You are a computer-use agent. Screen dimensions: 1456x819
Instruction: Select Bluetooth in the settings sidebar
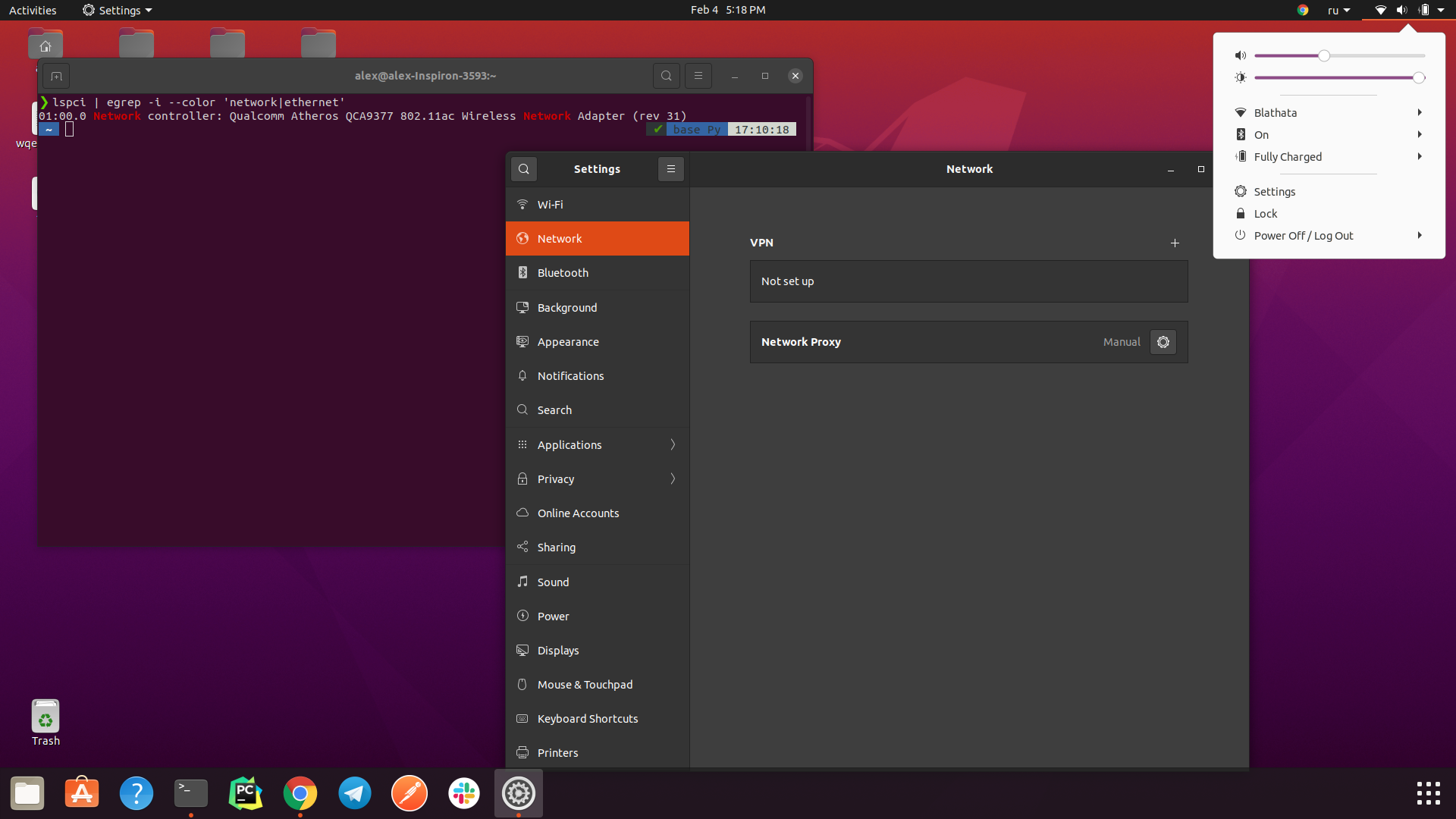point(598,272)
